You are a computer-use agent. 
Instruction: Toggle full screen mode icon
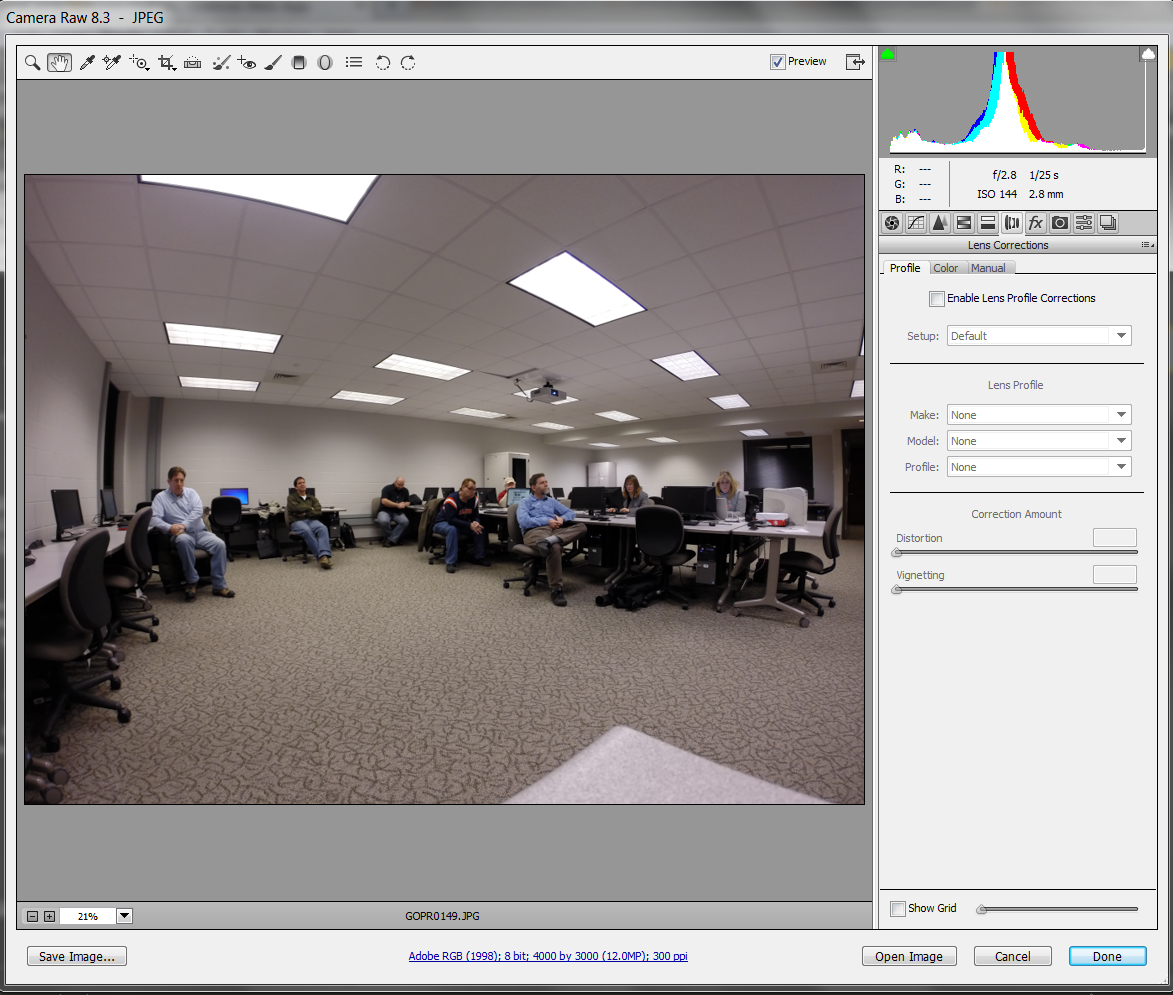855,62
